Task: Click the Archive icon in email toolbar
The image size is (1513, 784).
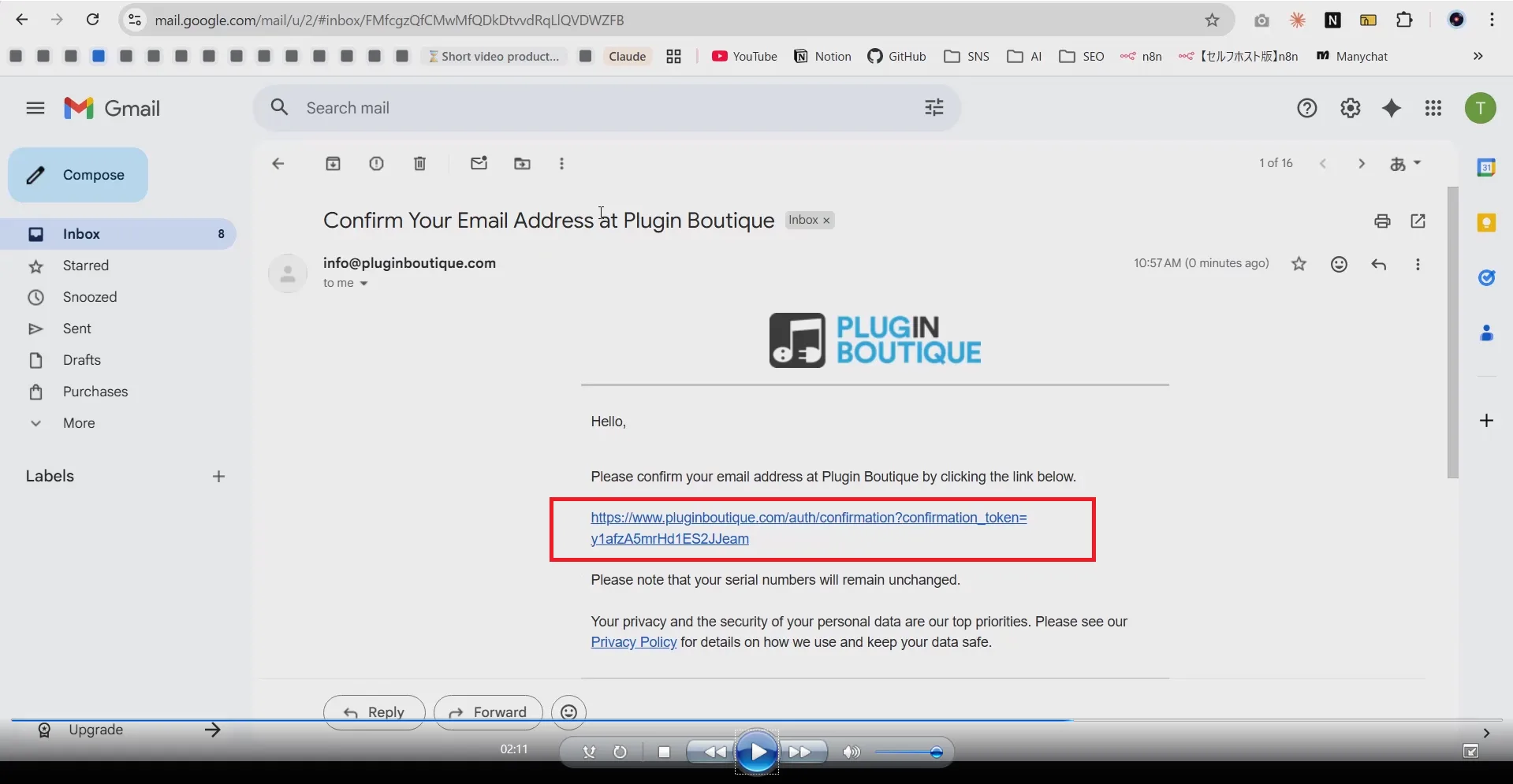Action: click(x=334, y=164)
